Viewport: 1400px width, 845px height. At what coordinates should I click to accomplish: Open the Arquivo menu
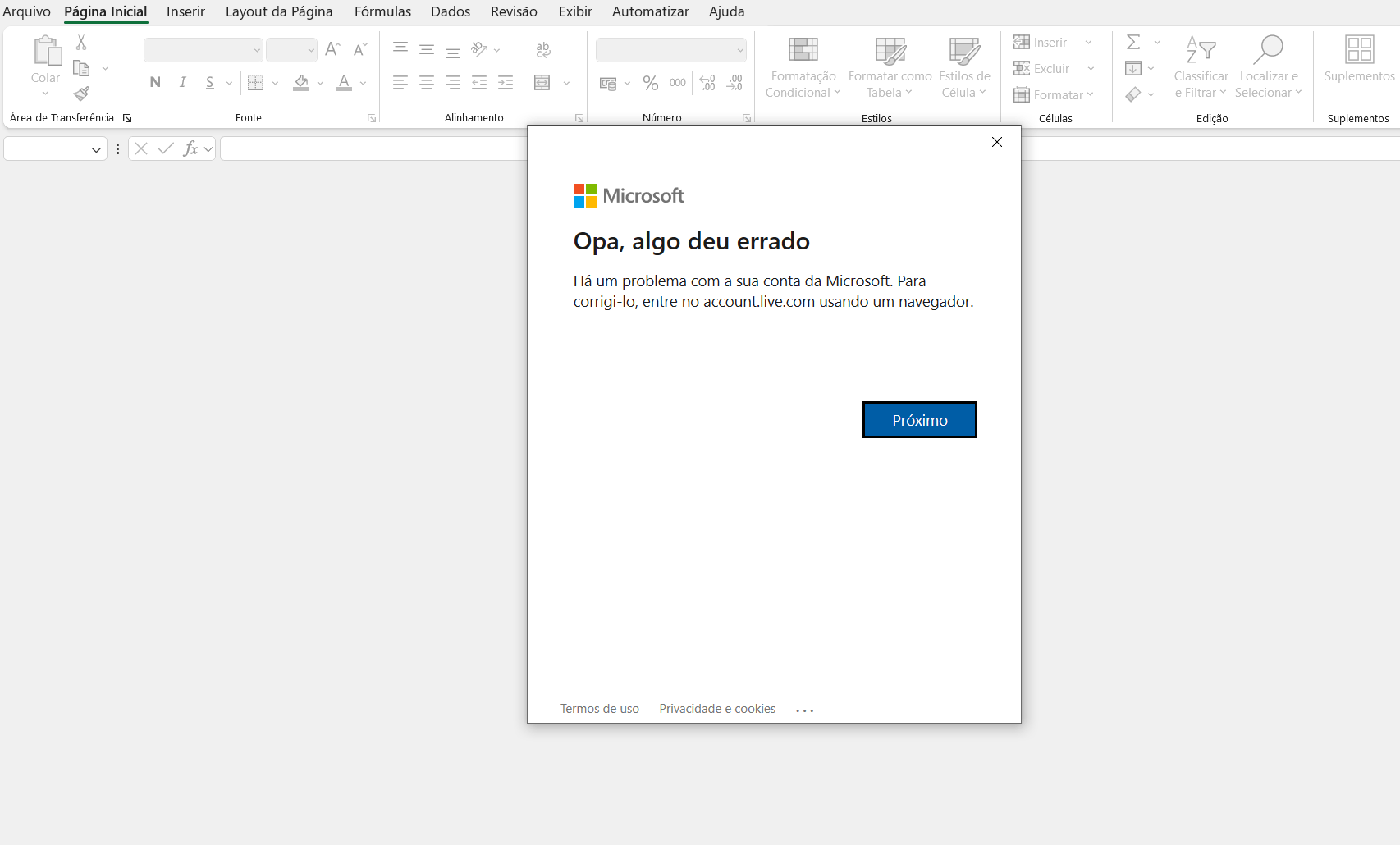pos(26,11)
